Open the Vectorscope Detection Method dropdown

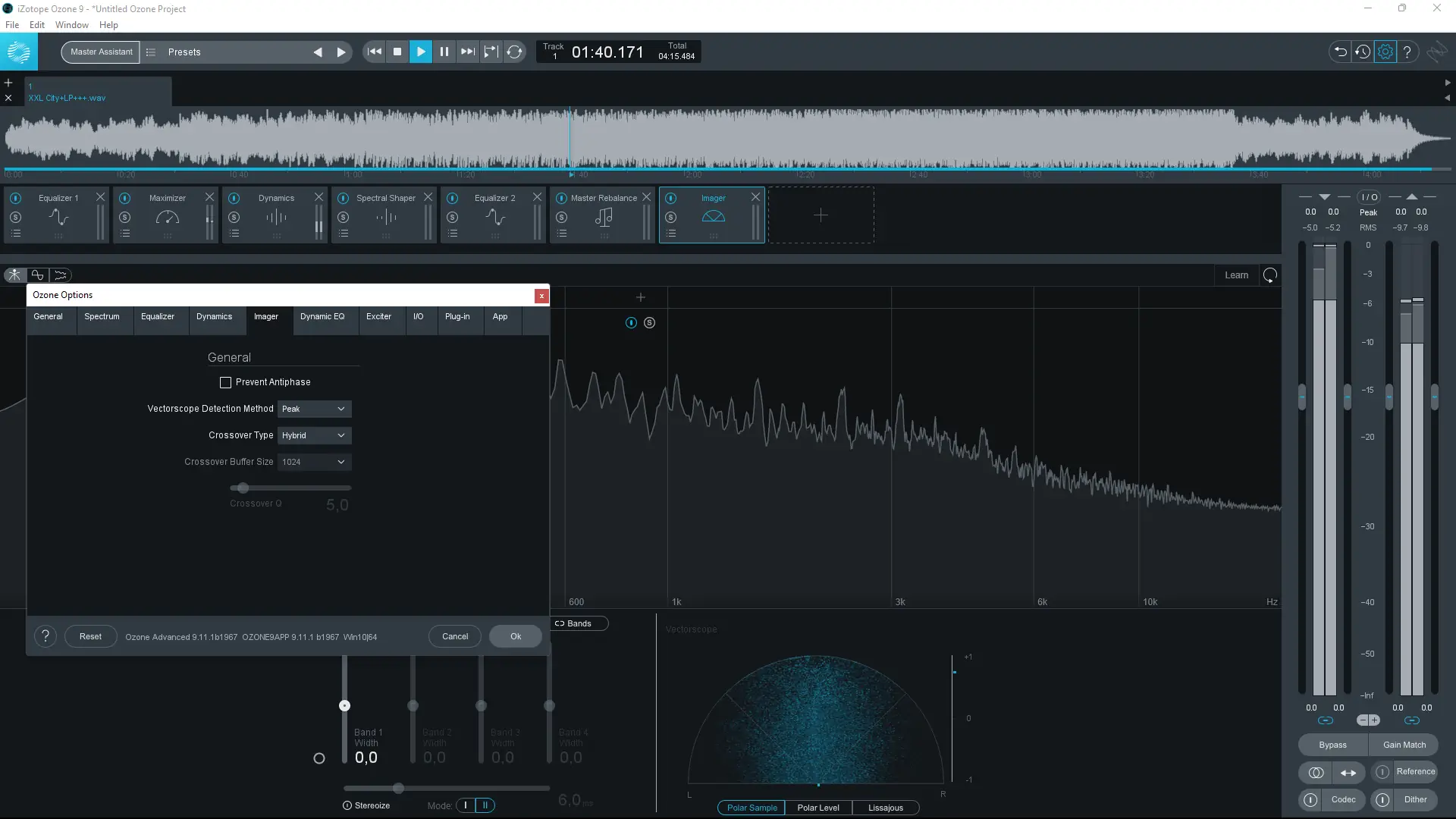[313, 409]
